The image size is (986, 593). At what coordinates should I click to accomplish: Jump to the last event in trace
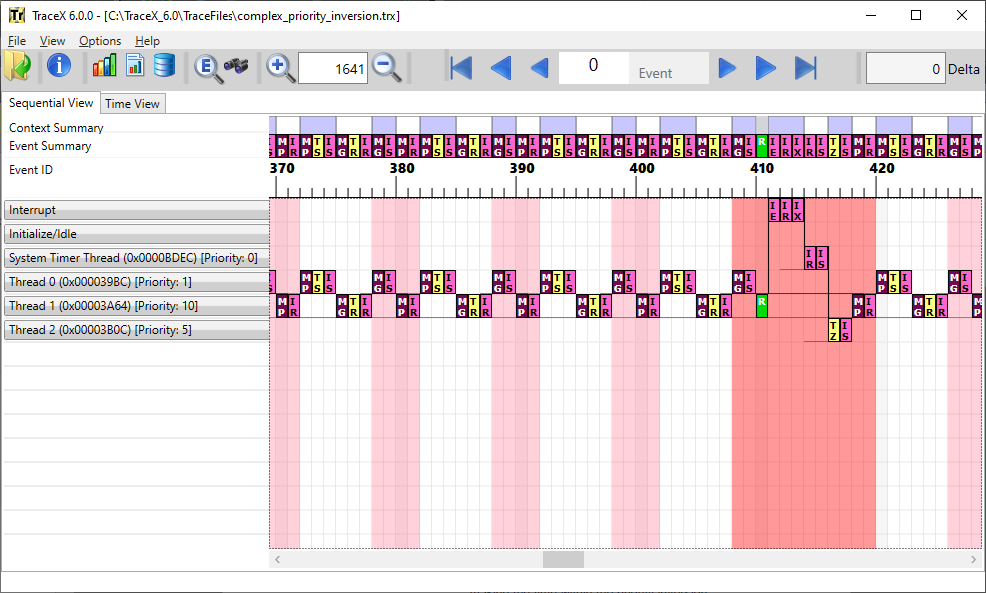[x=806, y=68]
